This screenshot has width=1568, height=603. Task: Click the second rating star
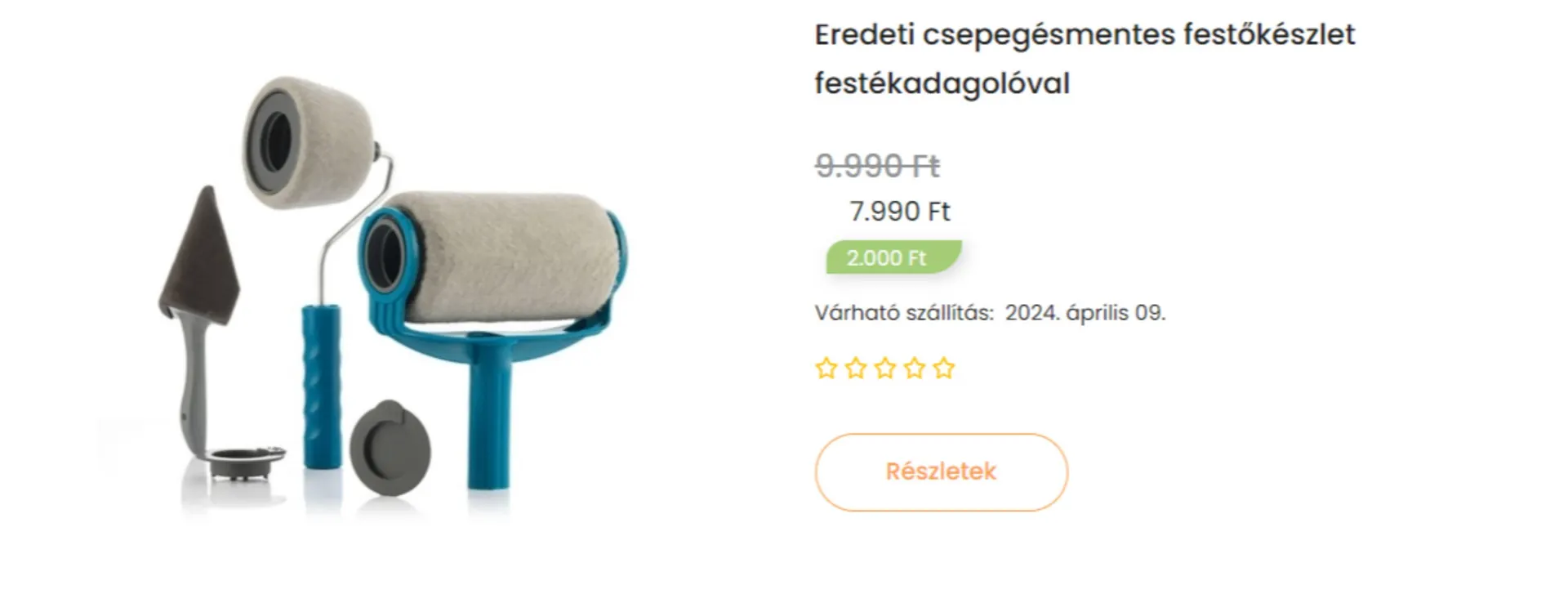(x=856, y=368)
